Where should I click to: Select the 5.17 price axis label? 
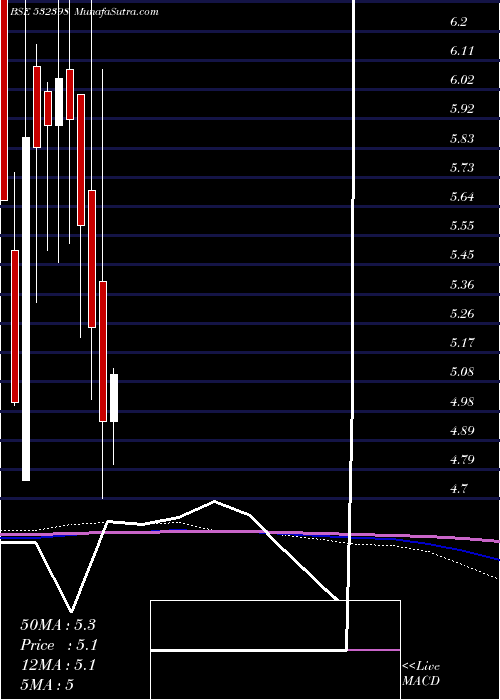point(462,342)
